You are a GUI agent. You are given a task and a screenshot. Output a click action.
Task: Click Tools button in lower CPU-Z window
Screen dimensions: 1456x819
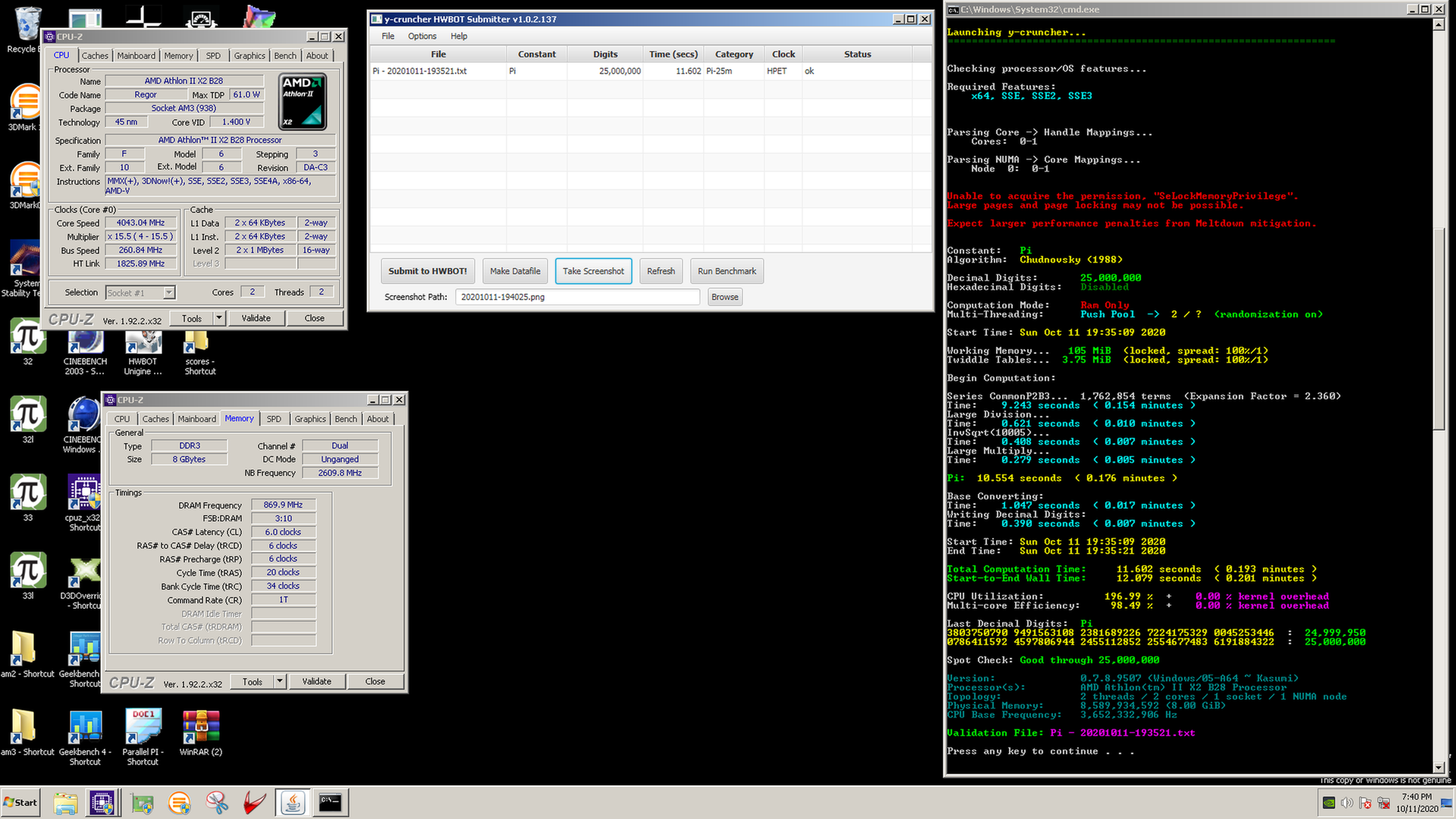coord(253,682)
